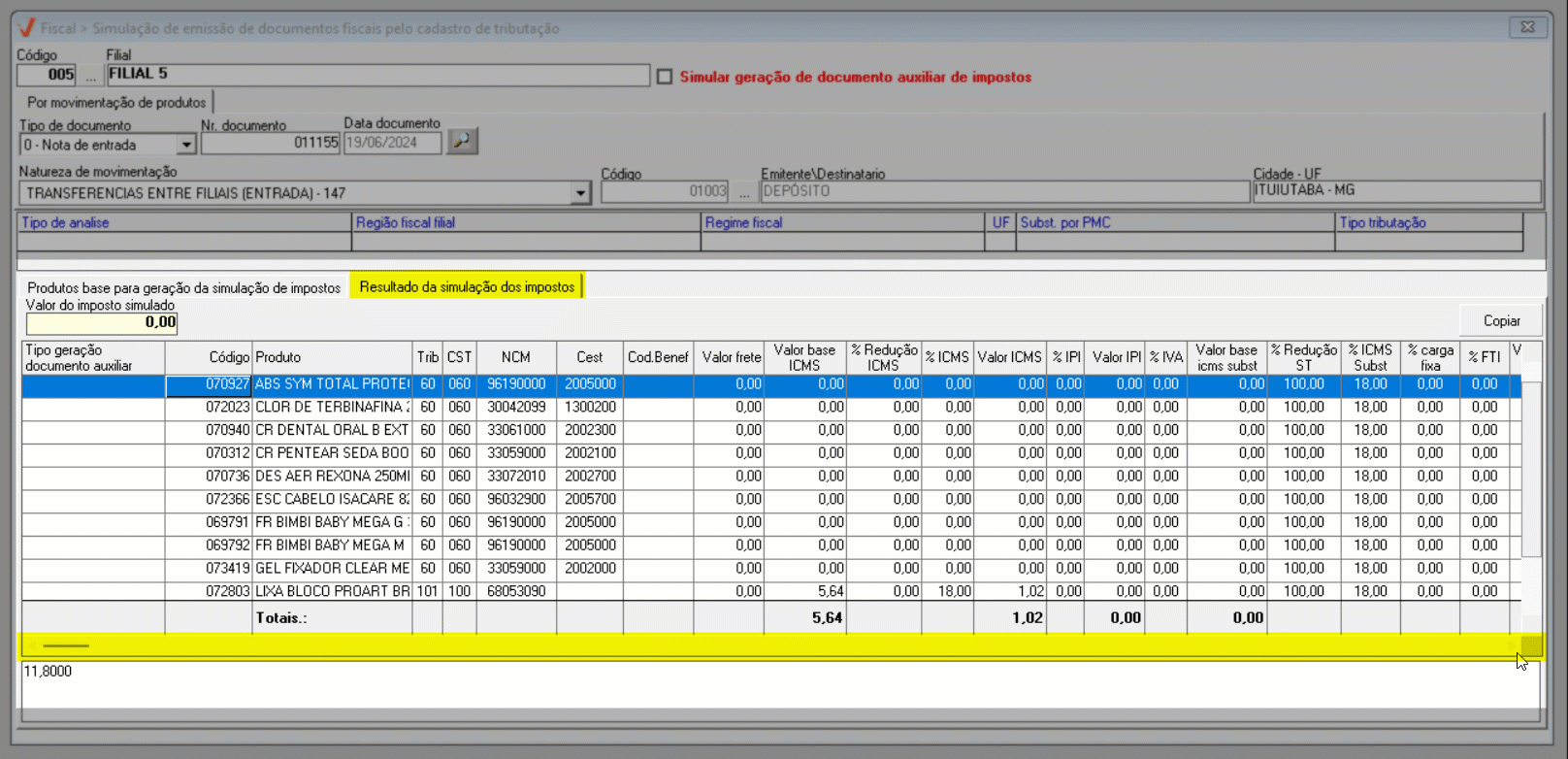Viewport: 1568px width, 759px height.
Task: Select Resultado da simulação dos impostos tab
Action: point(467,287)
